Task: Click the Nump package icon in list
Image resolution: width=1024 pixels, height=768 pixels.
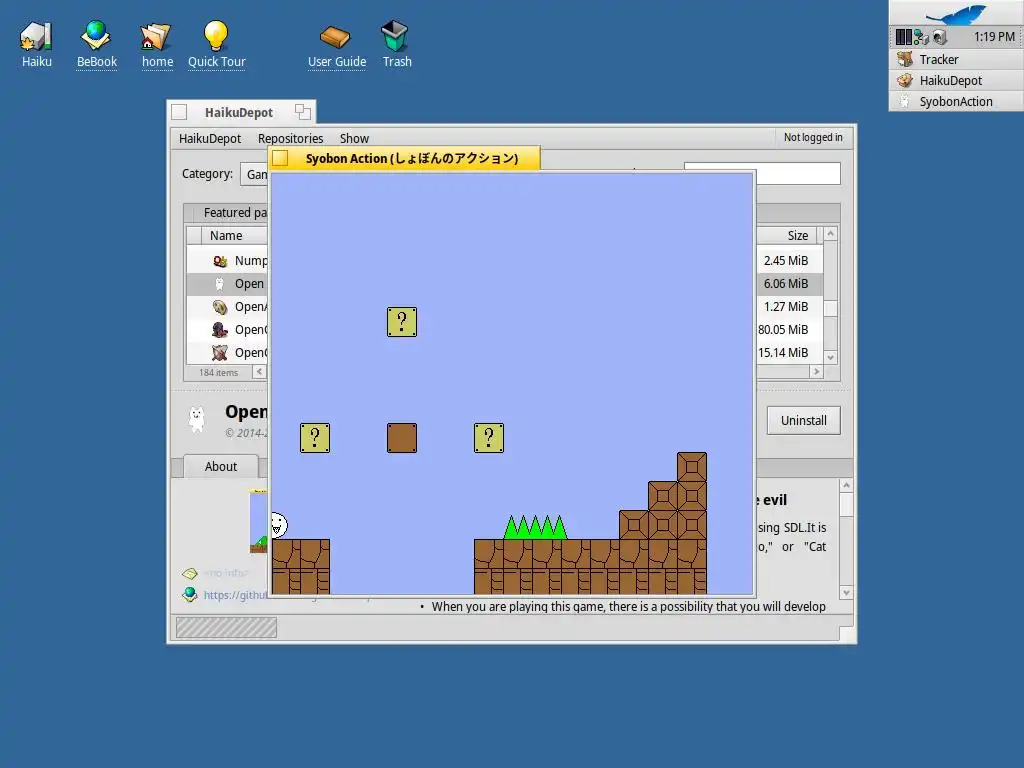Action: pyautogui.click(x=220, y=261)
